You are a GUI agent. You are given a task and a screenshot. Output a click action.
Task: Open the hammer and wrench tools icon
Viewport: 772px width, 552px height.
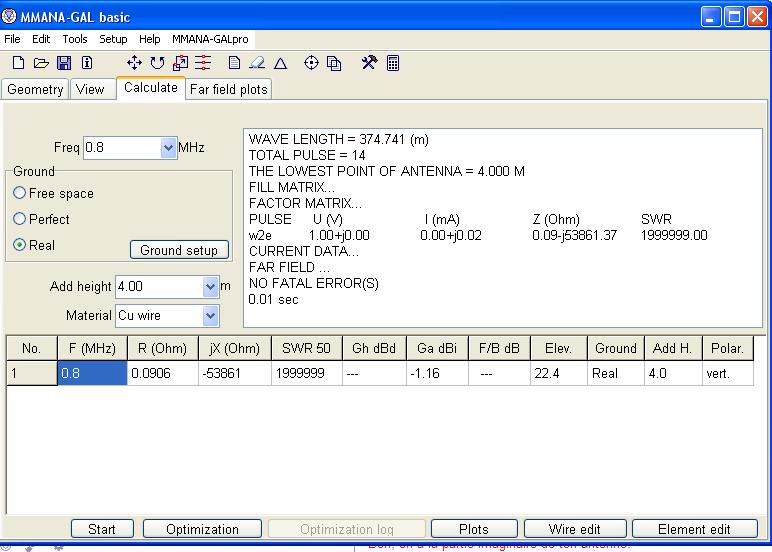pyautogui.click(x=369, y=63)
